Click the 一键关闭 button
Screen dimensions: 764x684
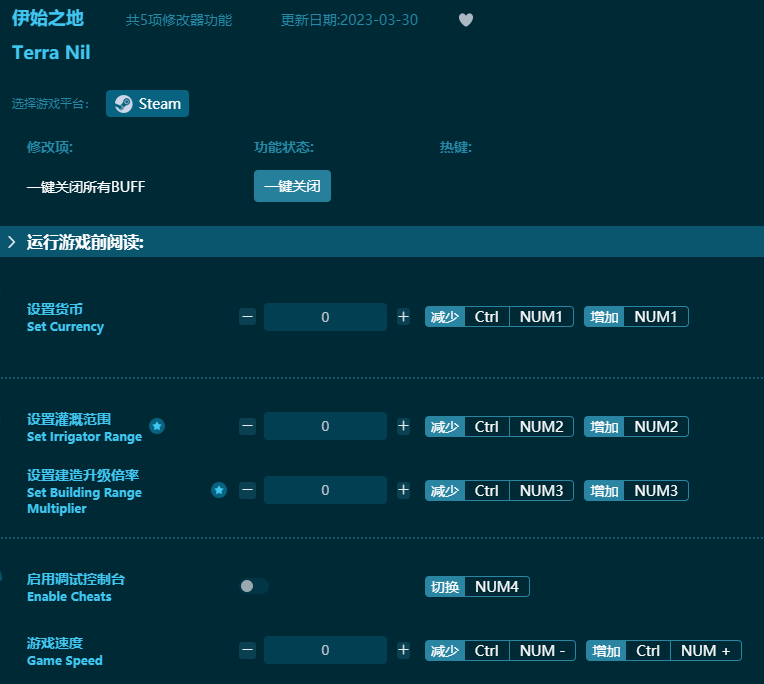[292, 186]
